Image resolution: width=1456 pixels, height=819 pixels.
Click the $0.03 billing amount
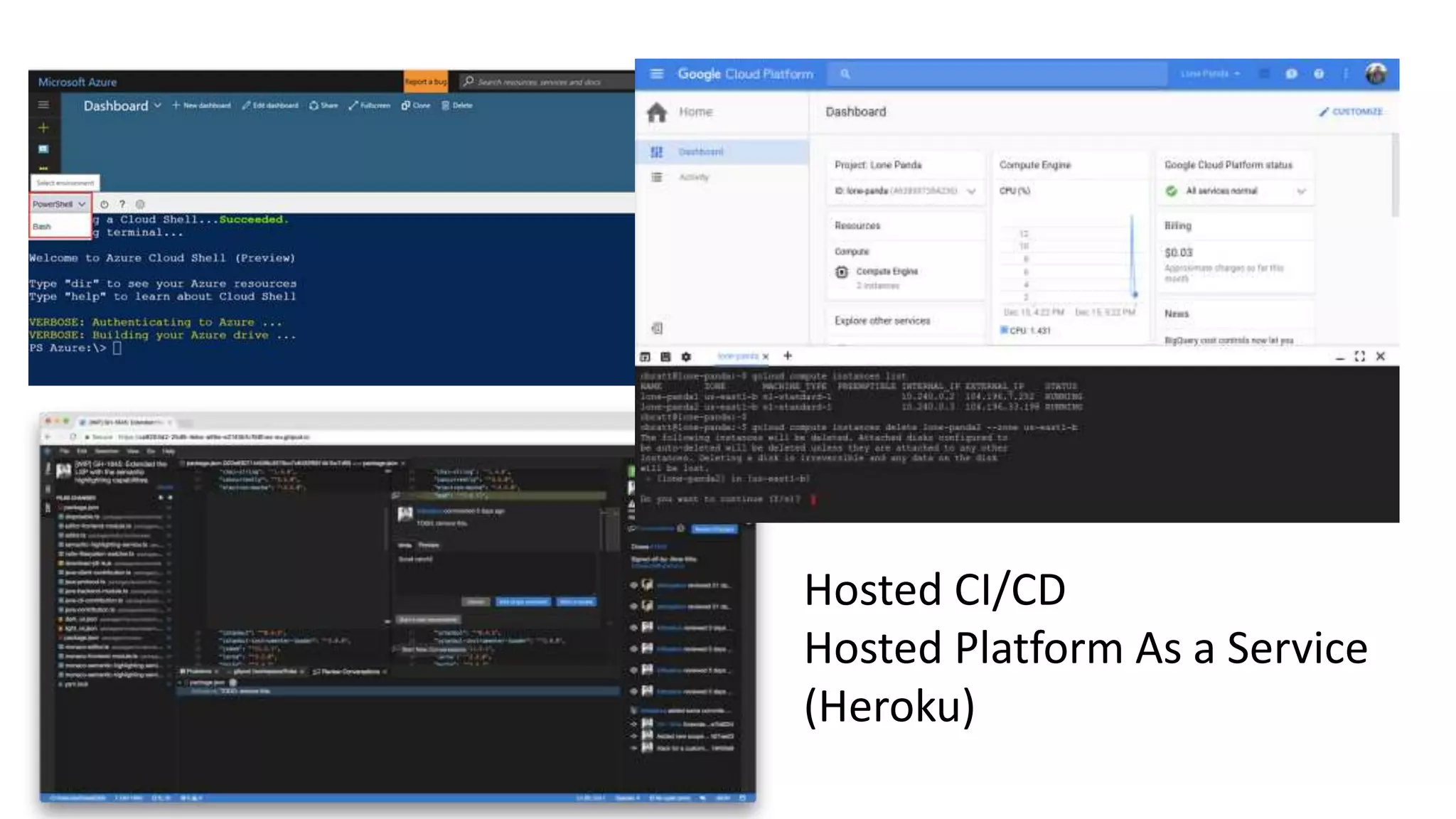[1178, 252]
